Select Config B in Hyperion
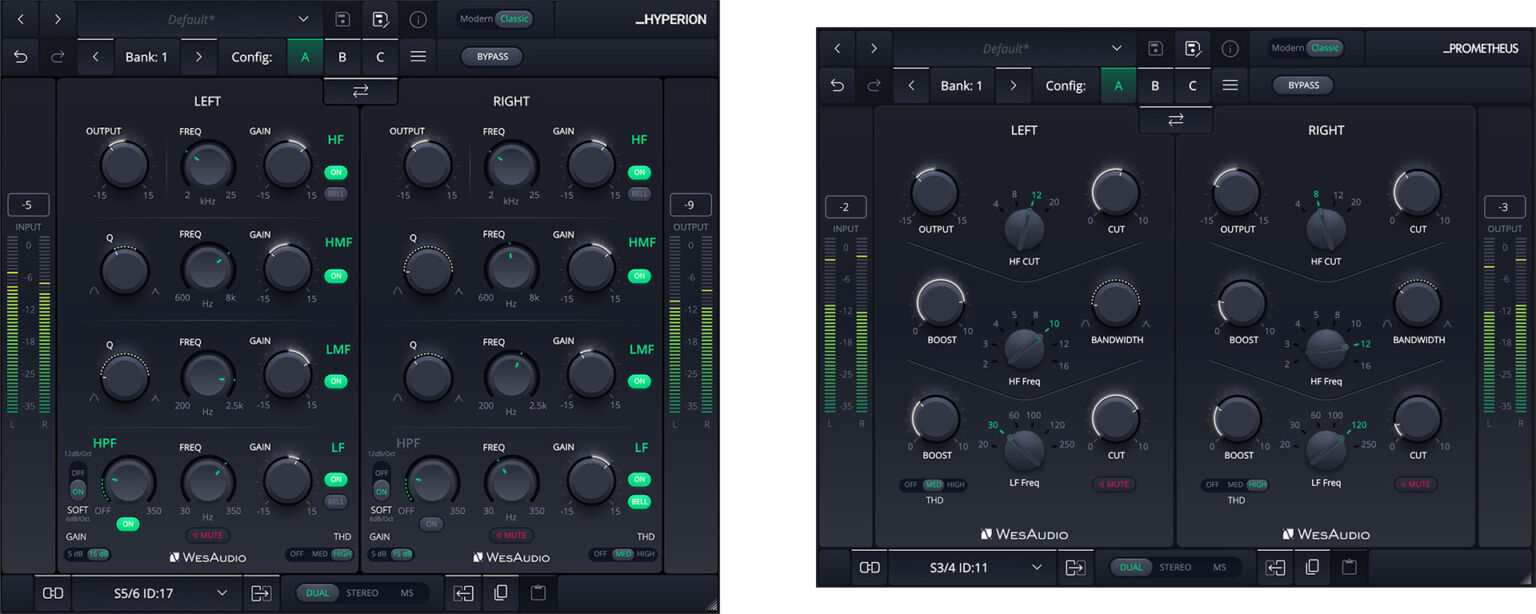The width and height of the screenshot is (1536, 614). 342,57
